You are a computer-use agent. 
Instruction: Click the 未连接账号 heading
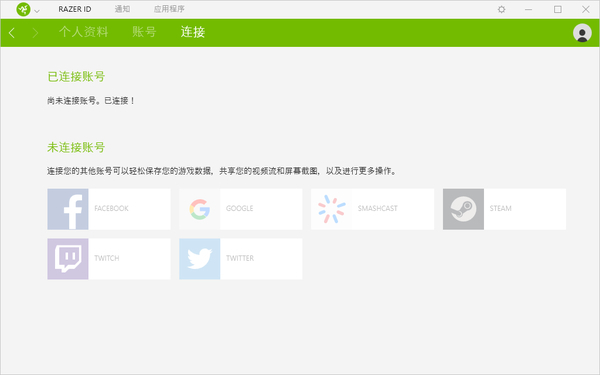coord(76,147)
